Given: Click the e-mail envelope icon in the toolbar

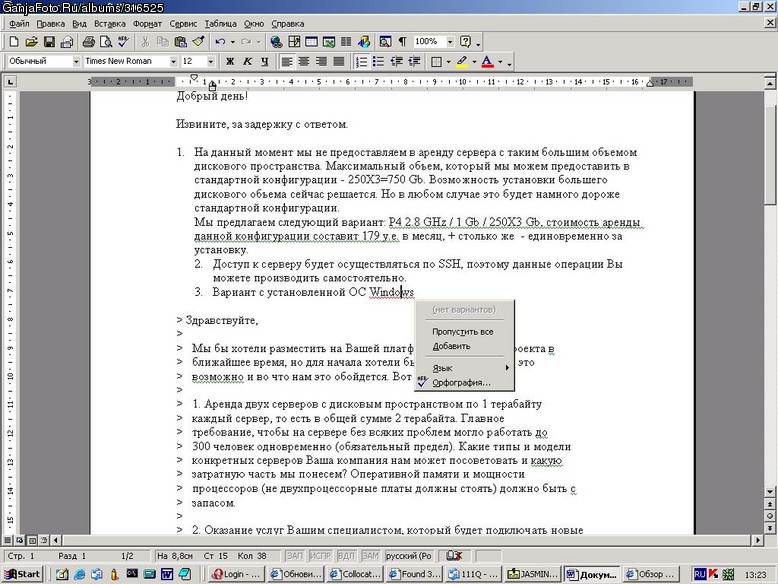Looking at the screenshot, I should (67, 42).
